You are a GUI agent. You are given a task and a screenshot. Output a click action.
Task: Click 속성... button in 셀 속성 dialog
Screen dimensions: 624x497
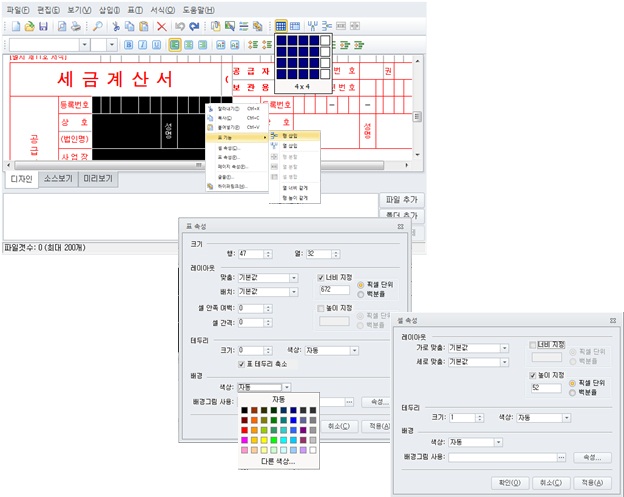point(593,458)
